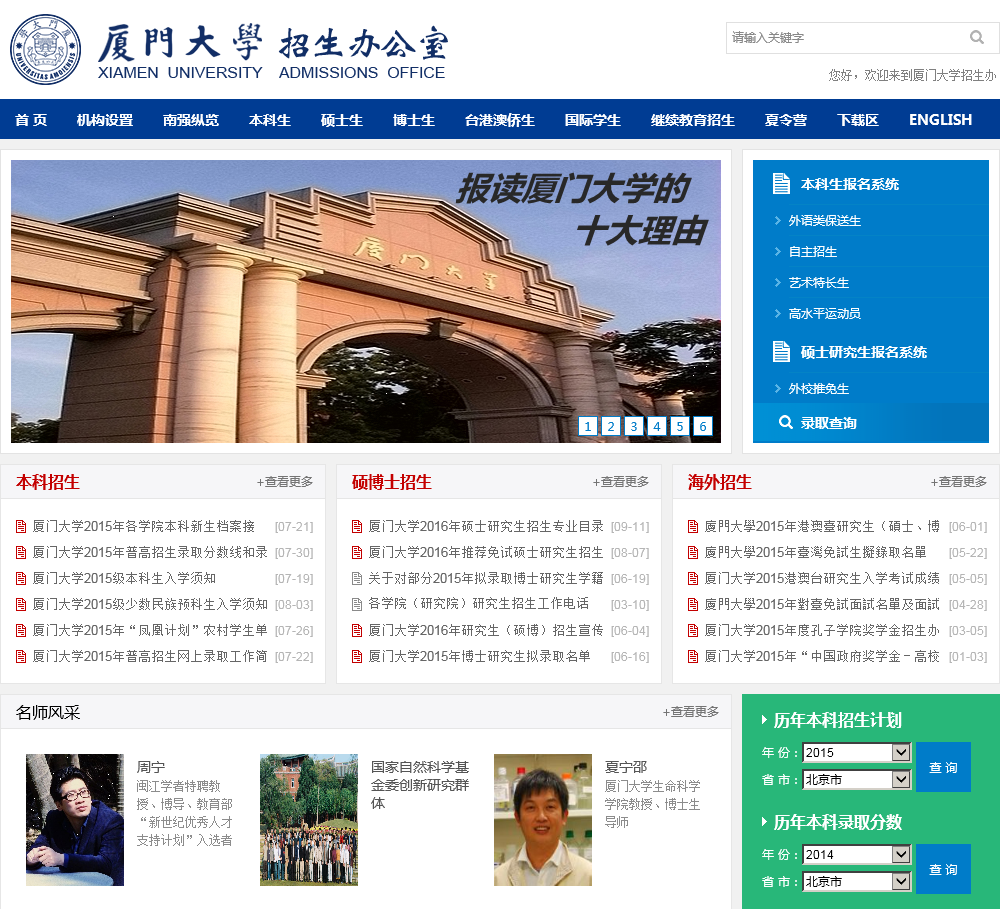
Task: Click file icon beside 2015级本科生入学须知
Action: point(21,579)
